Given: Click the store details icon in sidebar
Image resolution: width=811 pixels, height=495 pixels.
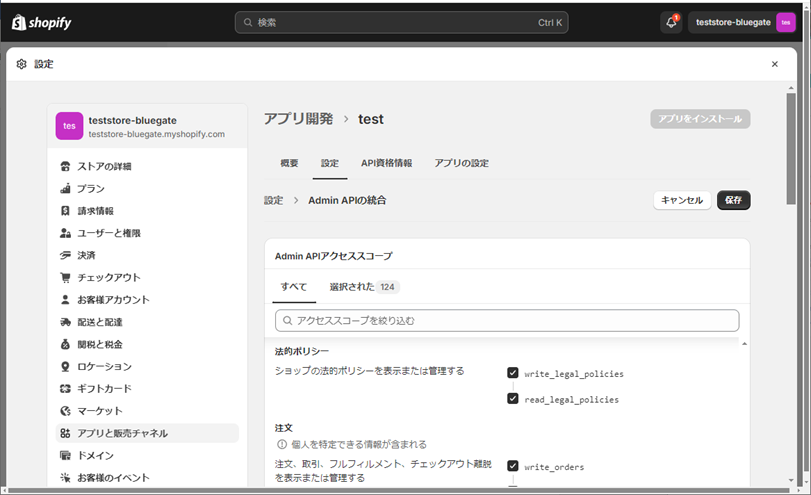Looking at the screenshot, I should click(66, 166).
